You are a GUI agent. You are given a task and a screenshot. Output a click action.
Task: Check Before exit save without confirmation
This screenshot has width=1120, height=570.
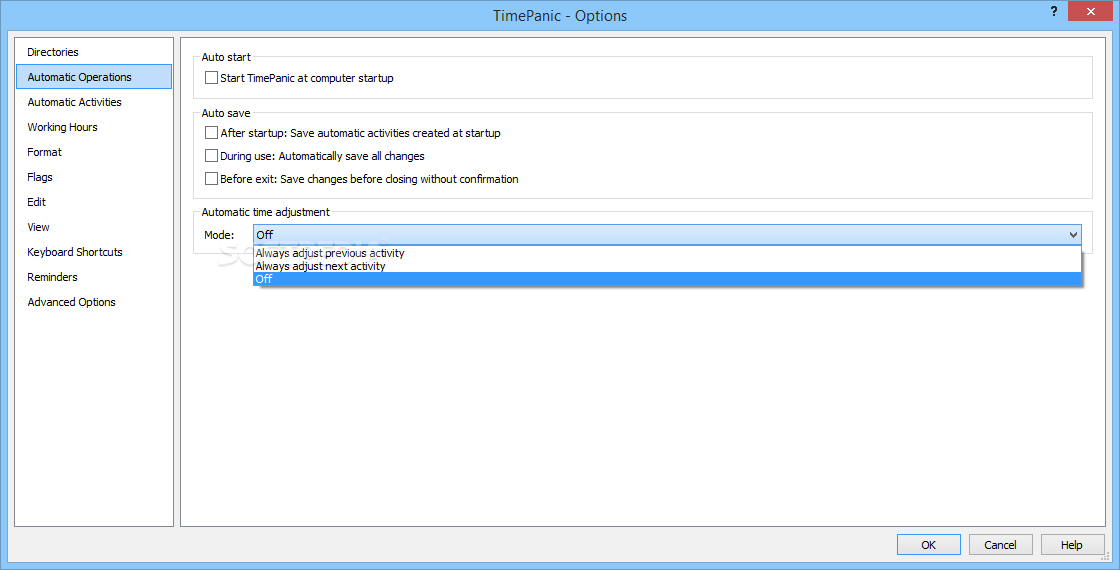(x=211, y=179)
